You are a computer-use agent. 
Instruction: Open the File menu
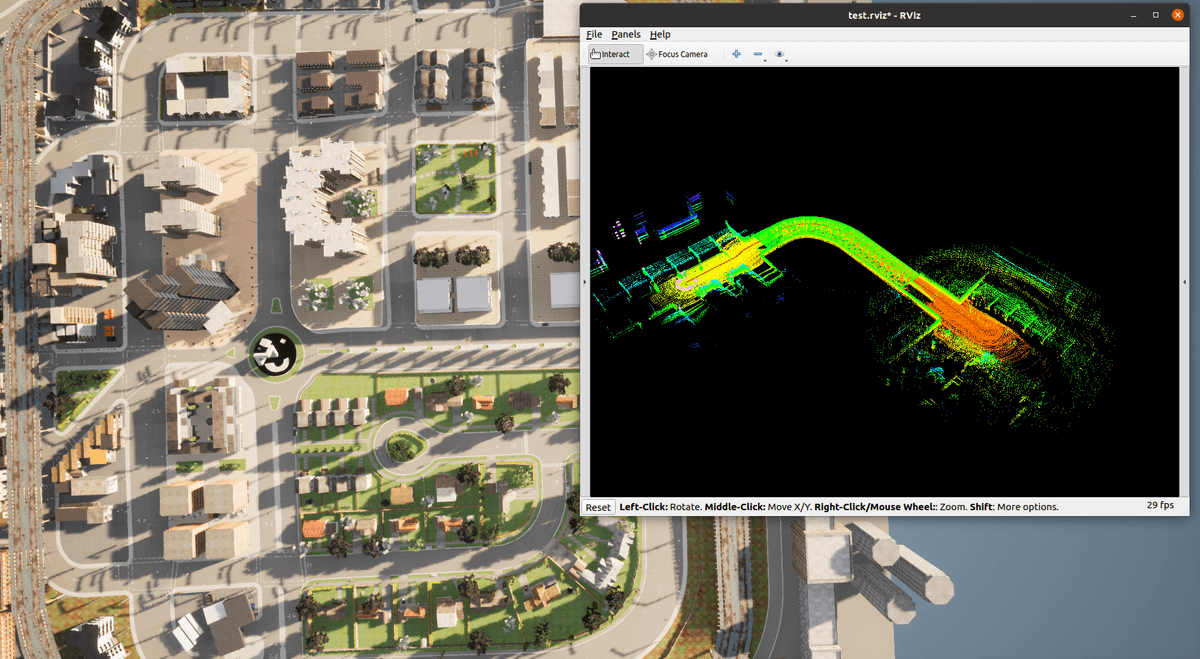pos(594,34)
